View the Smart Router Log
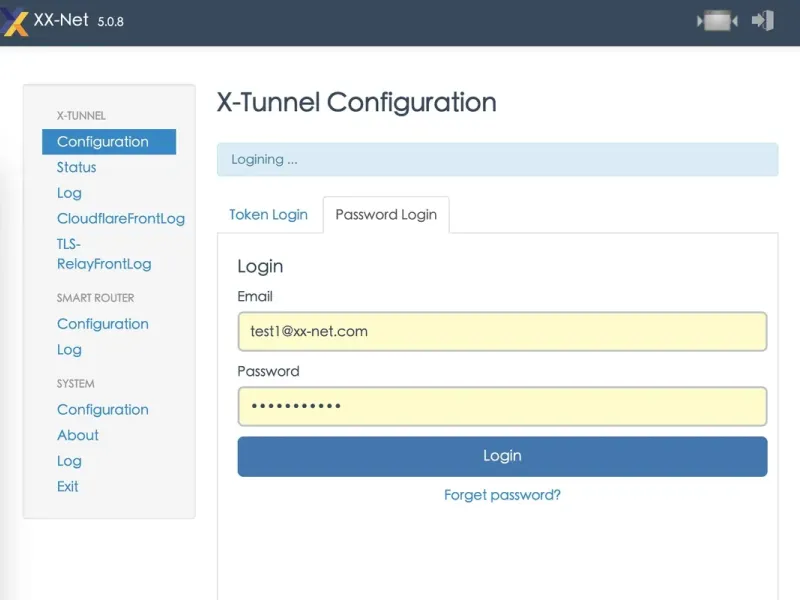Viewport: 800px width, 600px height. [69, 350]
